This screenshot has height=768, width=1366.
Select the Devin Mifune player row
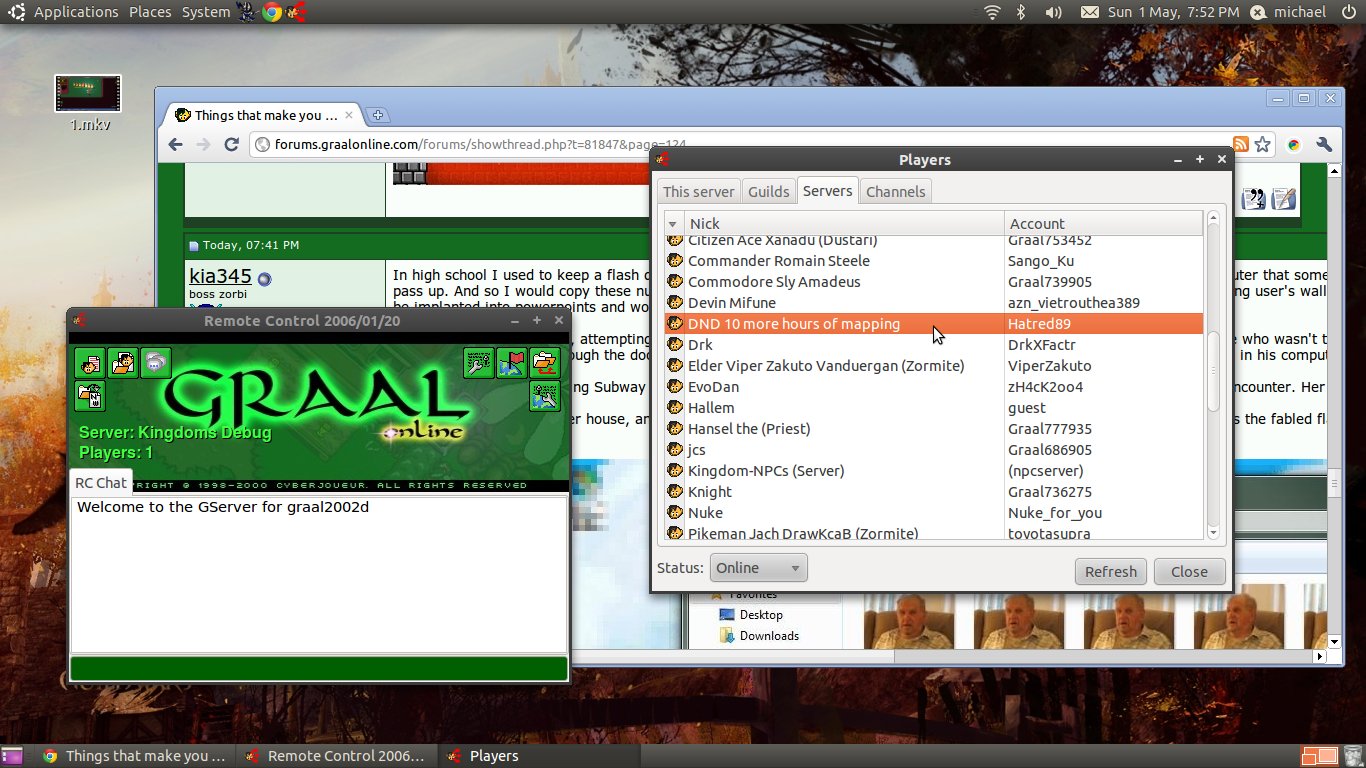pyautogui.click(x=934, y=303)
